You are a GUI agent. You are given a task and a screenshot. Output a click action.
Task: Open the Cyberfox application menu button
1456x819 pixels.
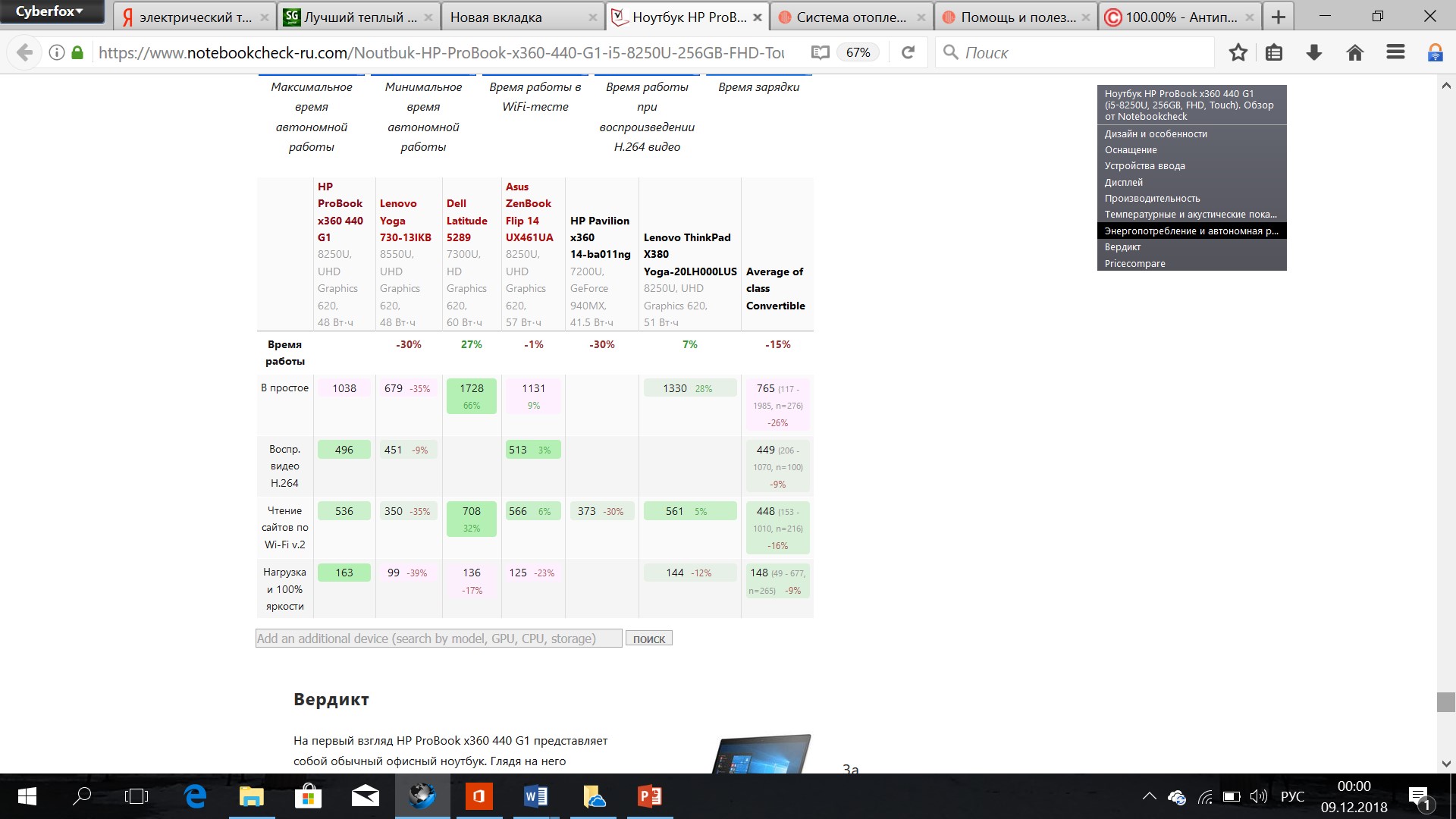point(52,11)
